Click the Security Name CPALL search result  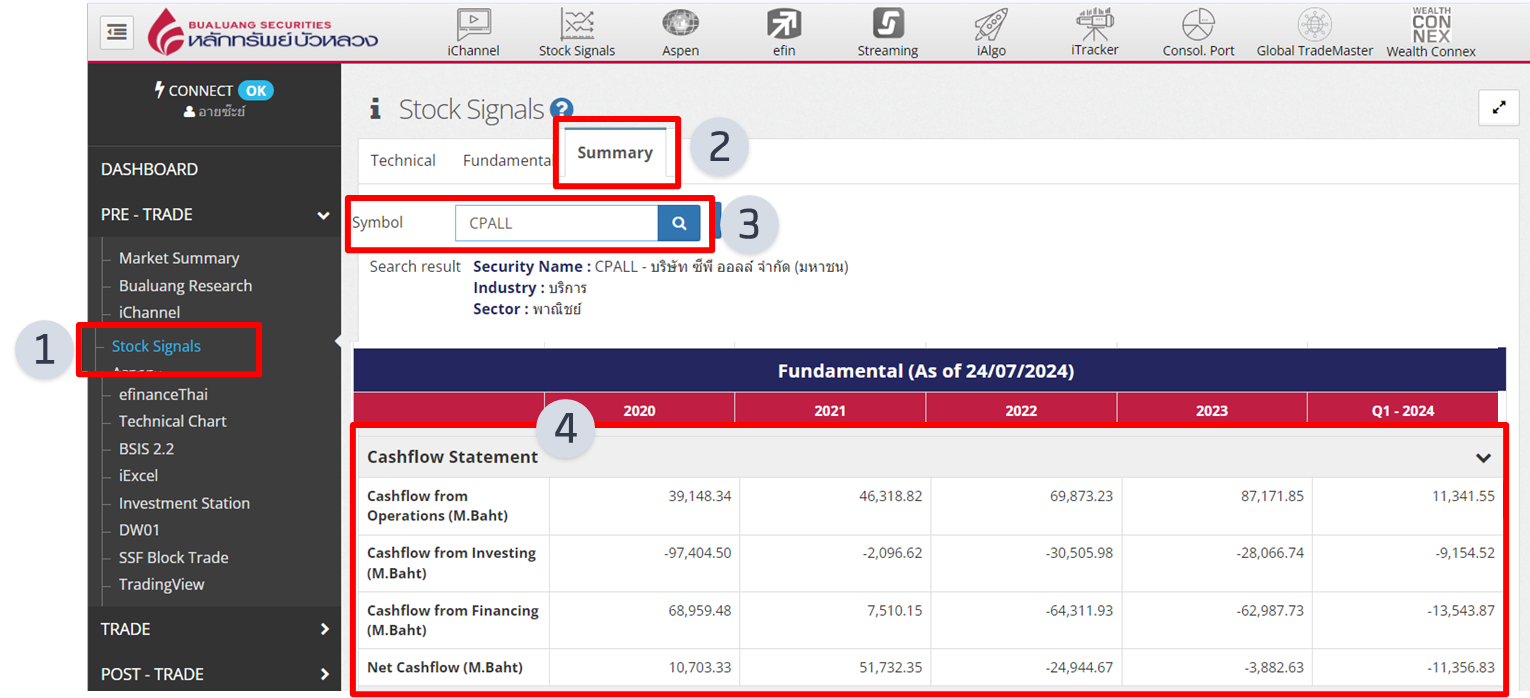660,267
